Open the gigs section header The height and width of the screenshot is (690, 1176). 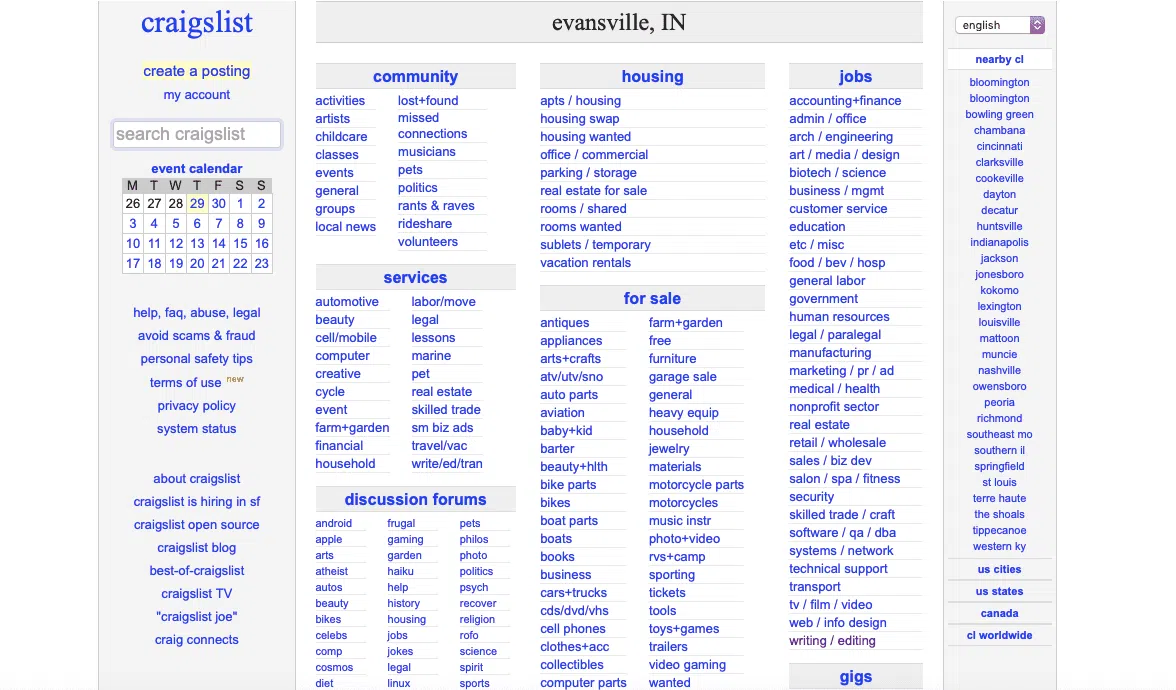click(x=855, y=676)
